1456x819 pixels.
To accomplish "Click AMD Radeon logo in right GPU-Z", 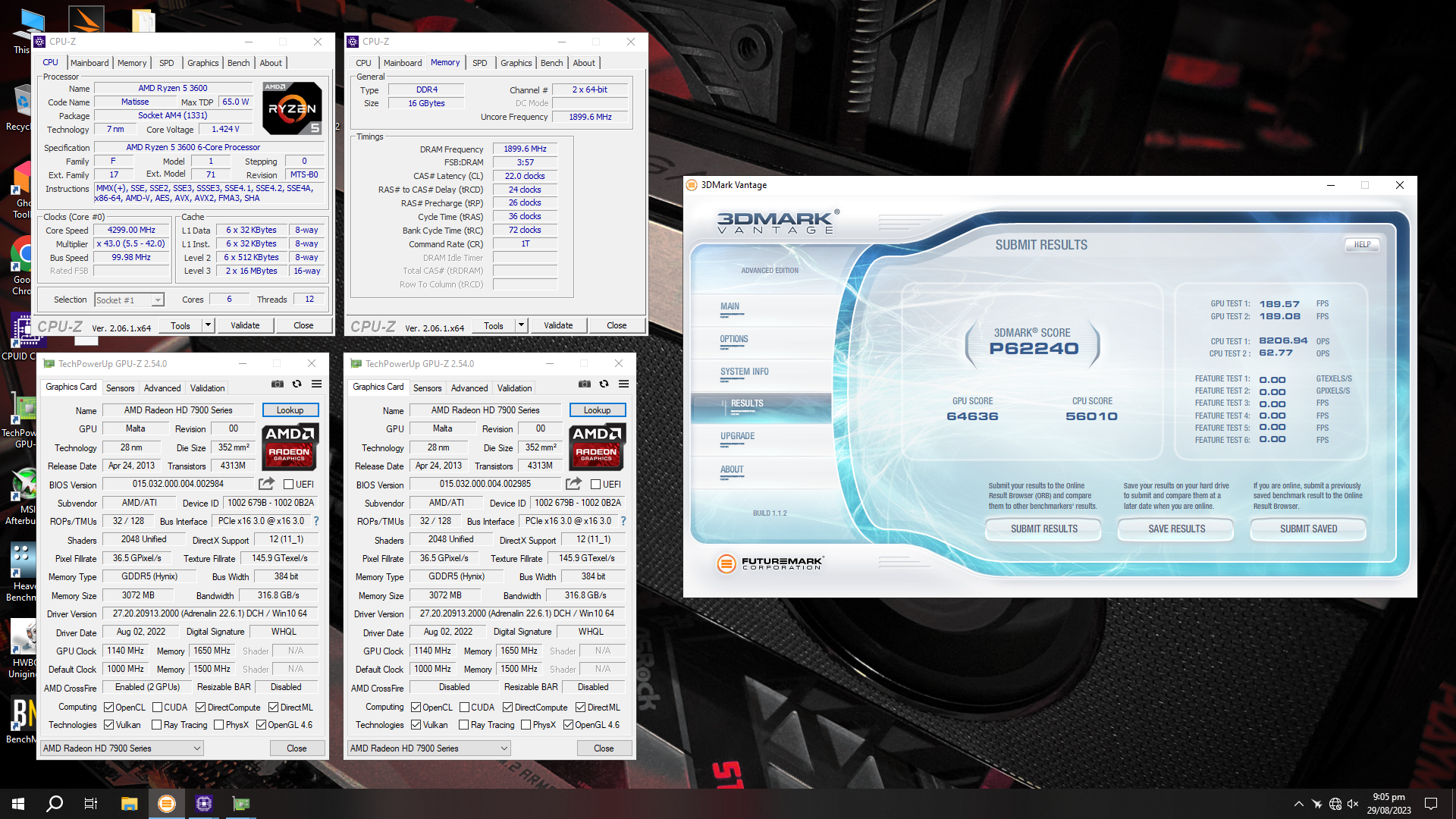I will pyautogui.click(x=597, y=447).
